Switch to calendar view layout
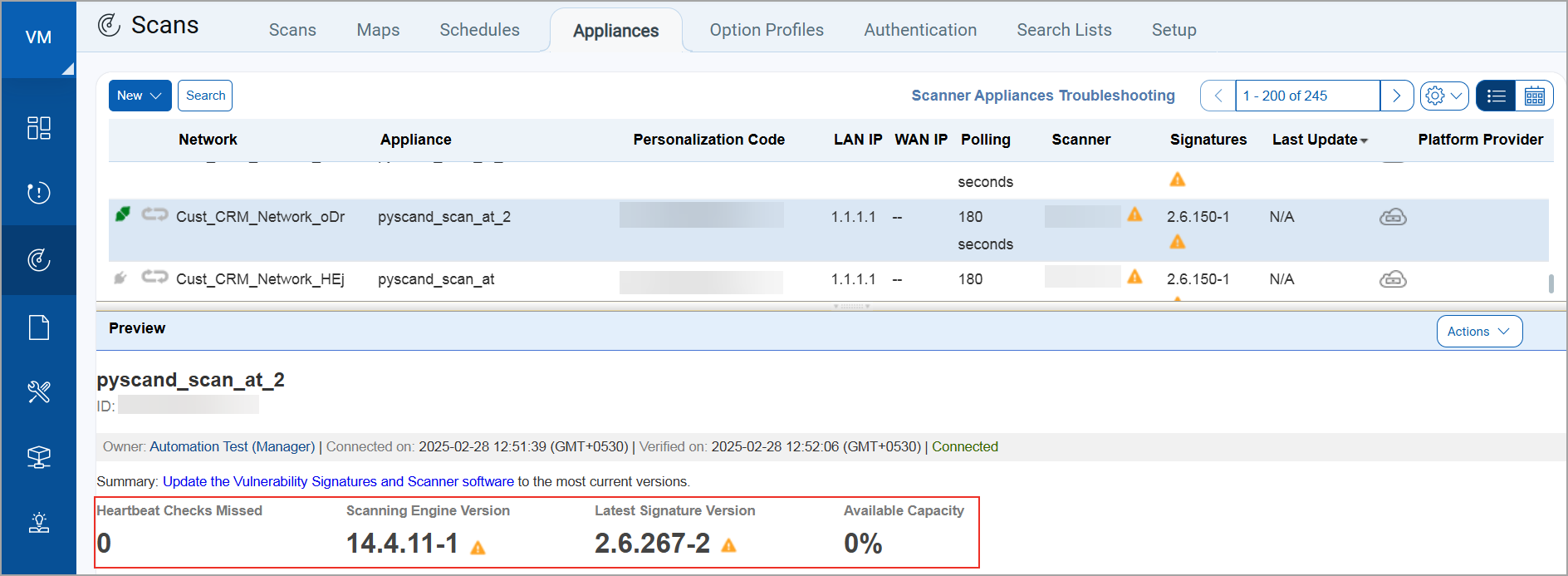Image resolution: width=1568 pixels, height=576 pixels. tap(1534, 96)
